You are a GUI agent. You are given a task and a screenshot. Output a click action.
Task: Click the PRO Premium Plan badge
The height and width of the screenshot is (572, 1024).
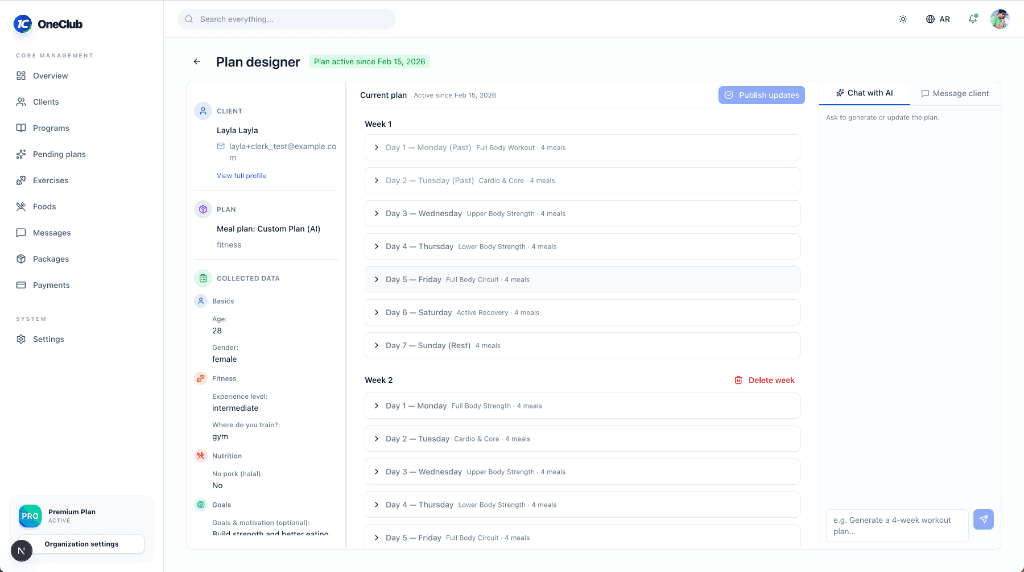click(30, 516)
